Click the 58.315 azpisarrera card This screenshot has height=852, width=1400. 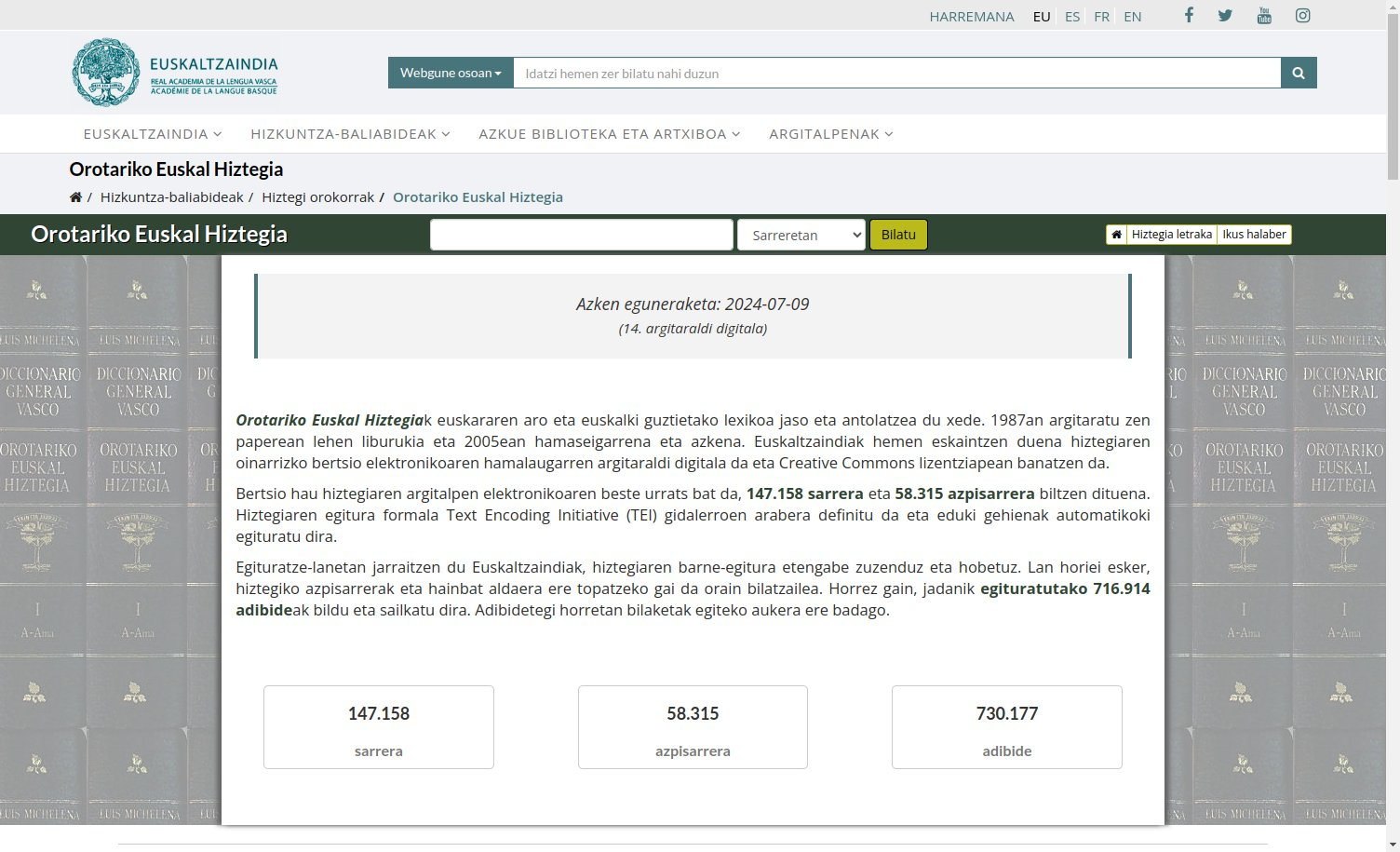pos(693,727)
